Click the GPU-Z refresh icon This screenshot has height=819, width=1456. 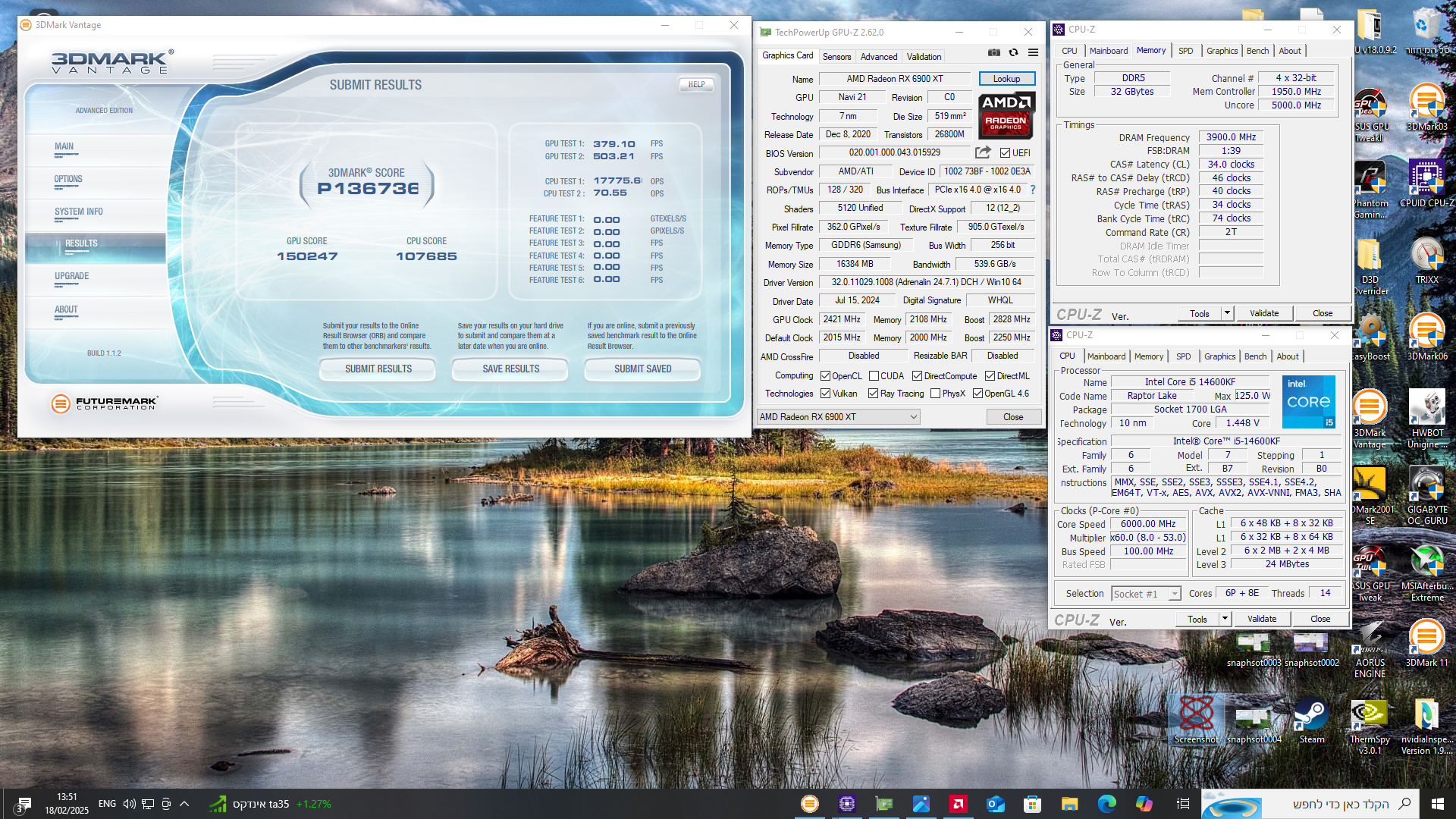click(1013, 53)
